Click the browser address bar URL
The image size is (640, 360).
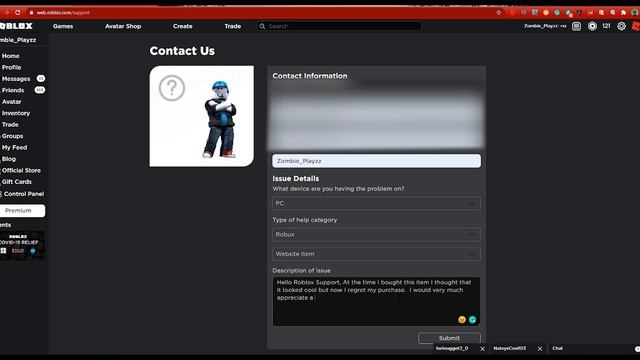pos(63,13)
